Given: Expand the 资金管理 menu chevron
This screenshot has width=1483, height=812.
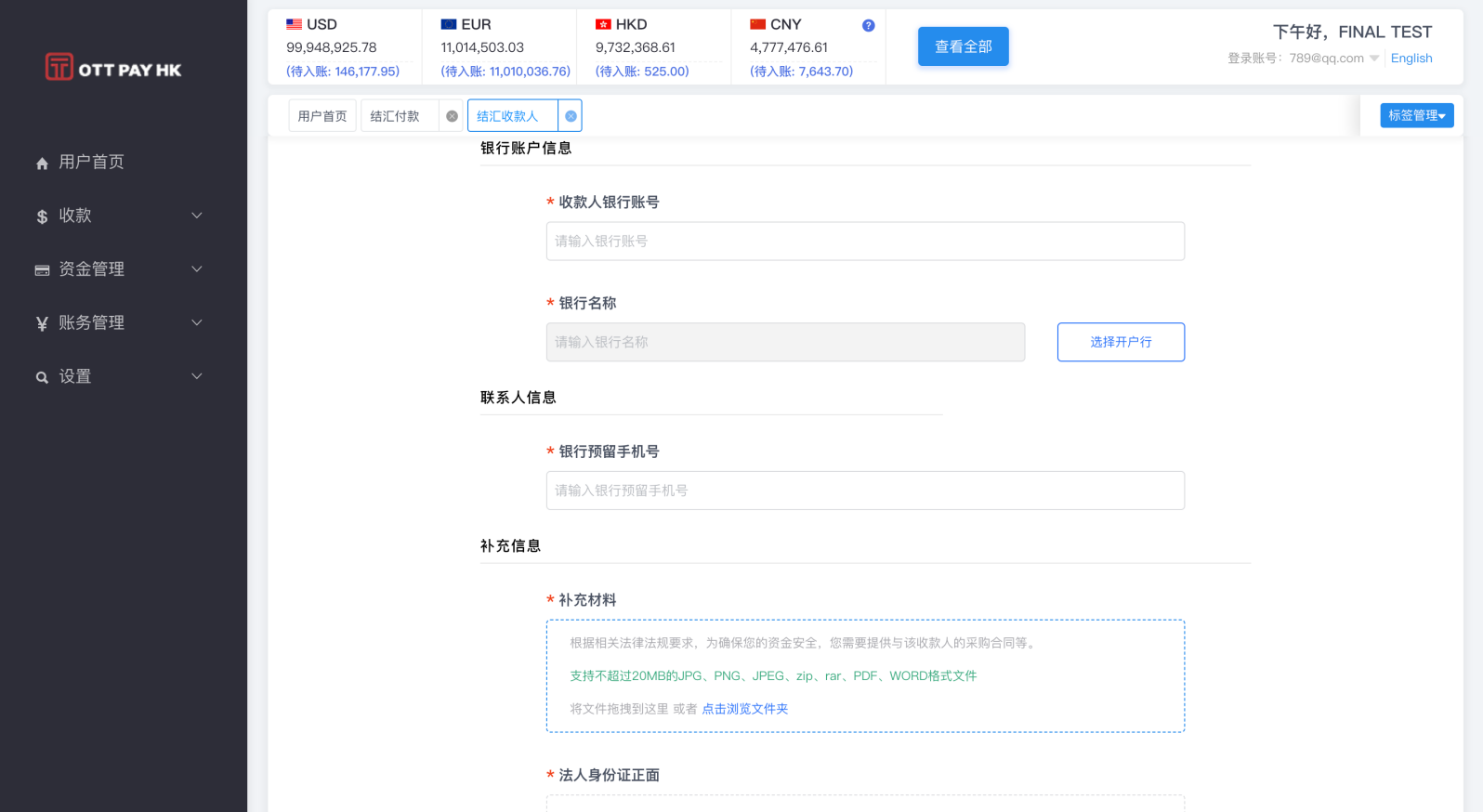Looking at the screenshot, I should pos(197,269).
